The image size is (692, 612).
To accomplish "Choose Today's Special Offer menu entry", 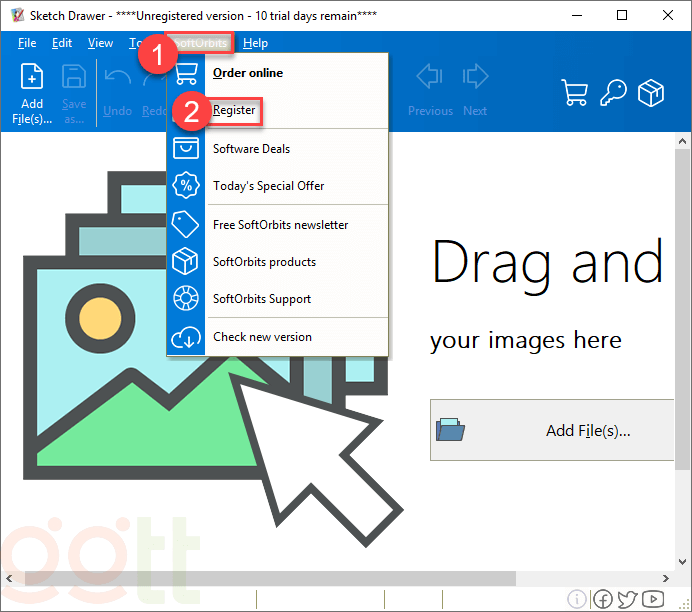I will (268, 186).
